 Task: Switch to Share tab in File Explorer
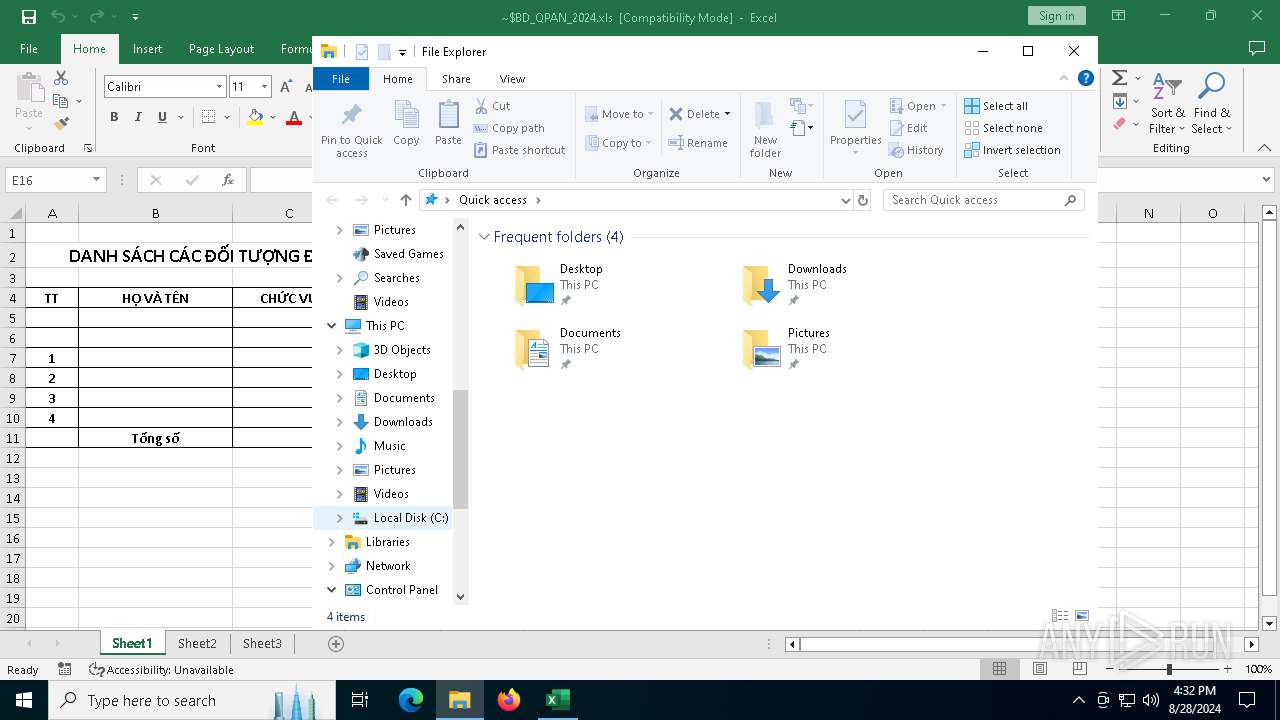coord(456,79)
